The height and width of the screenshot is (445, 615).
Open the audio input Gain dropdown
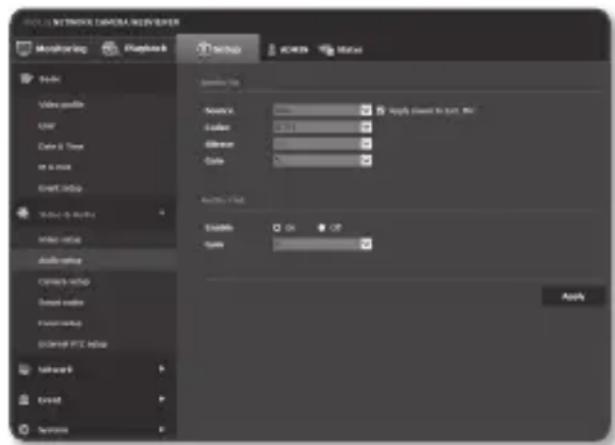tap(322, 160)
